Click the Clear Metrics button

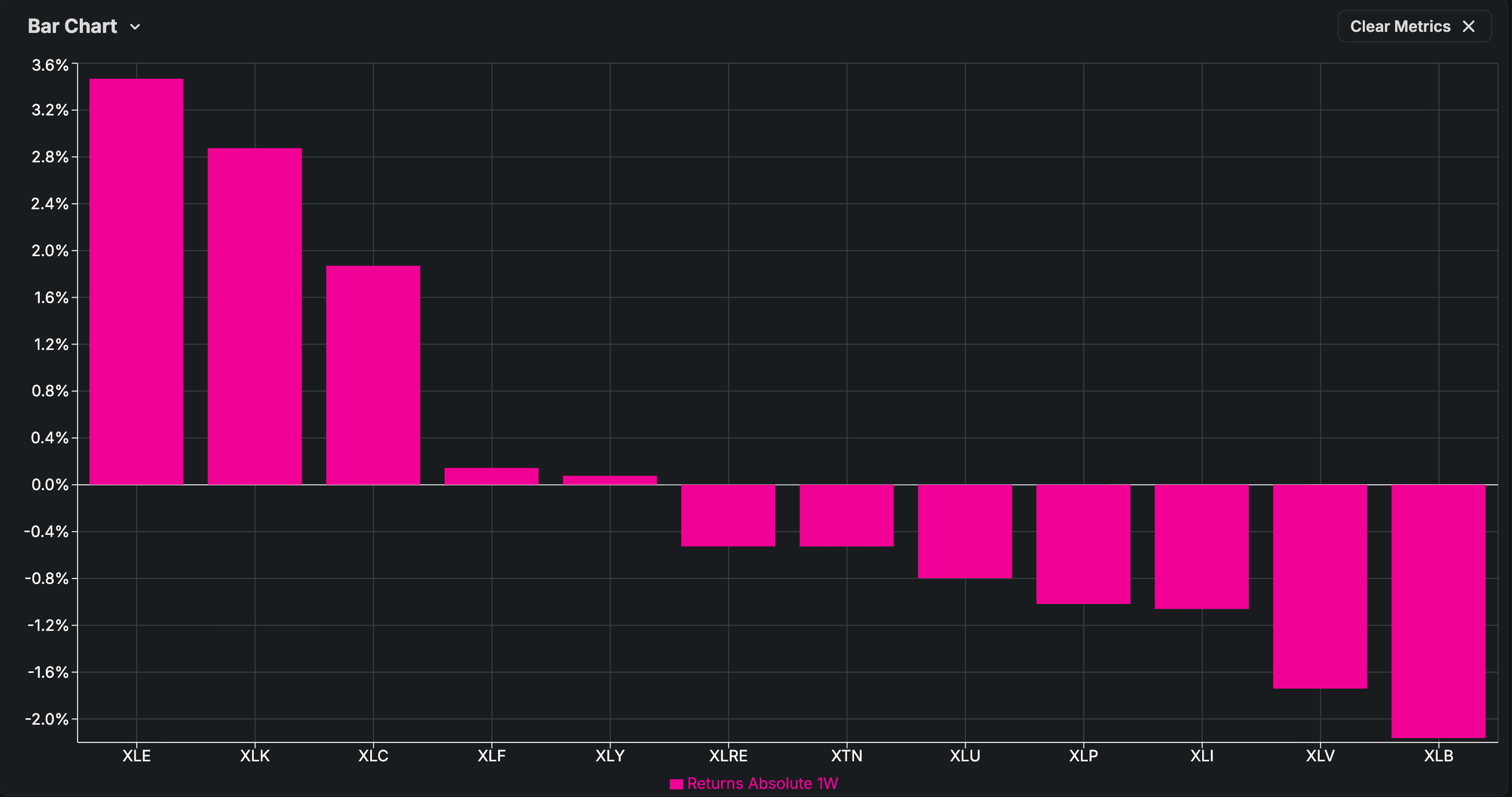[1414, 27]
